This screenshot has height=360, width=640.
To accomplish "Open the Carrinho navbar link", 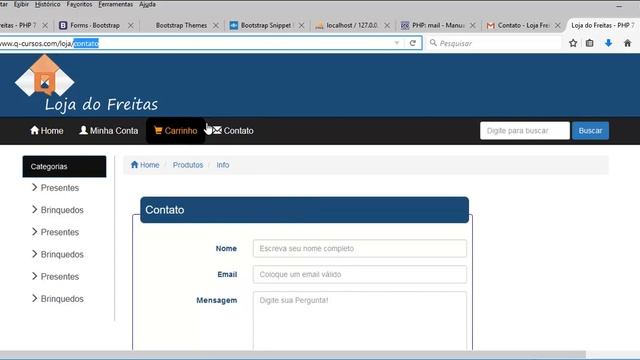I will pos(176,131).
